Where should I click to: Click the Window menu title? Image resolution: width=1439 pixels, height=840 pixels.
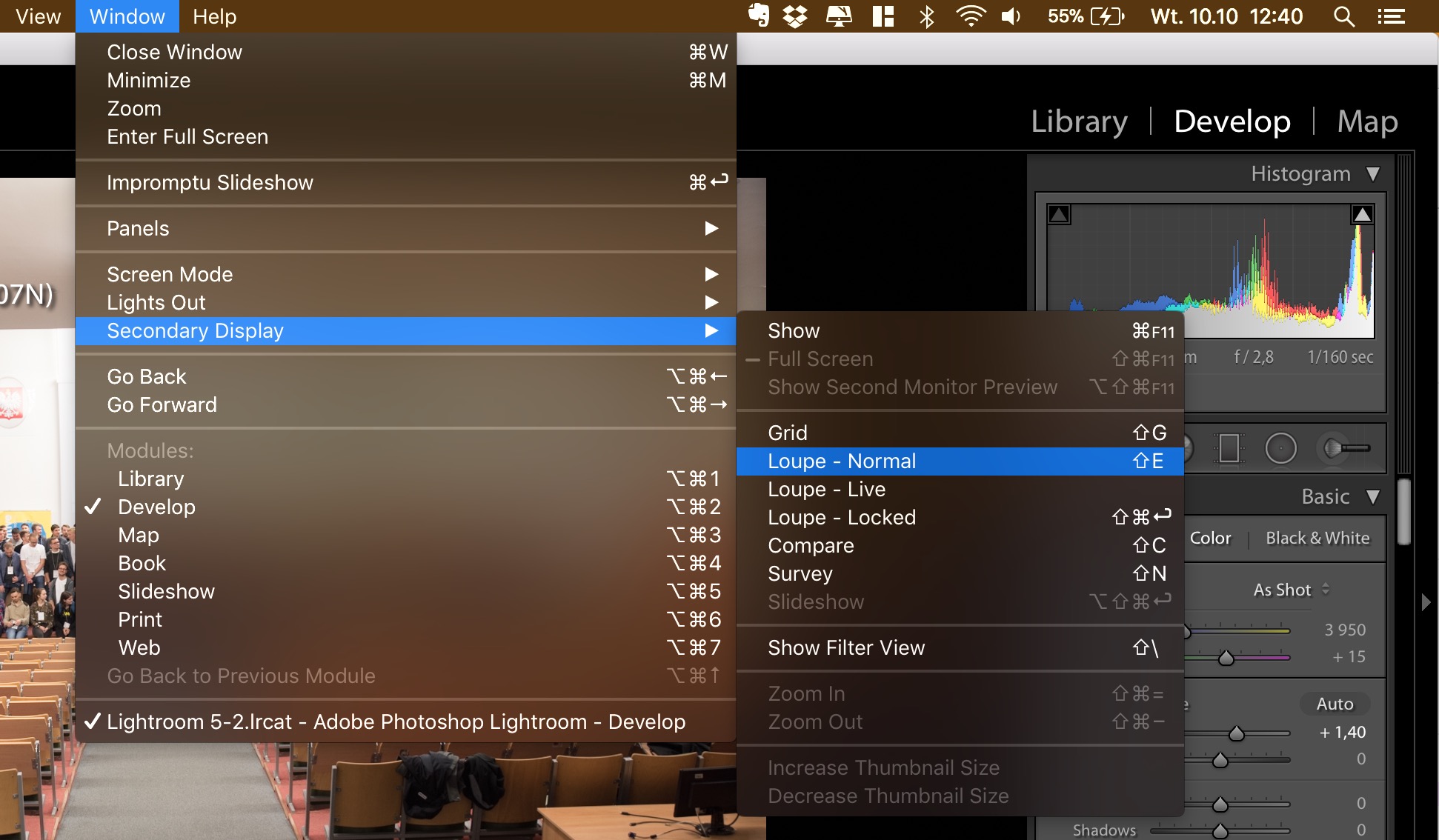click(x=127, y=16)
